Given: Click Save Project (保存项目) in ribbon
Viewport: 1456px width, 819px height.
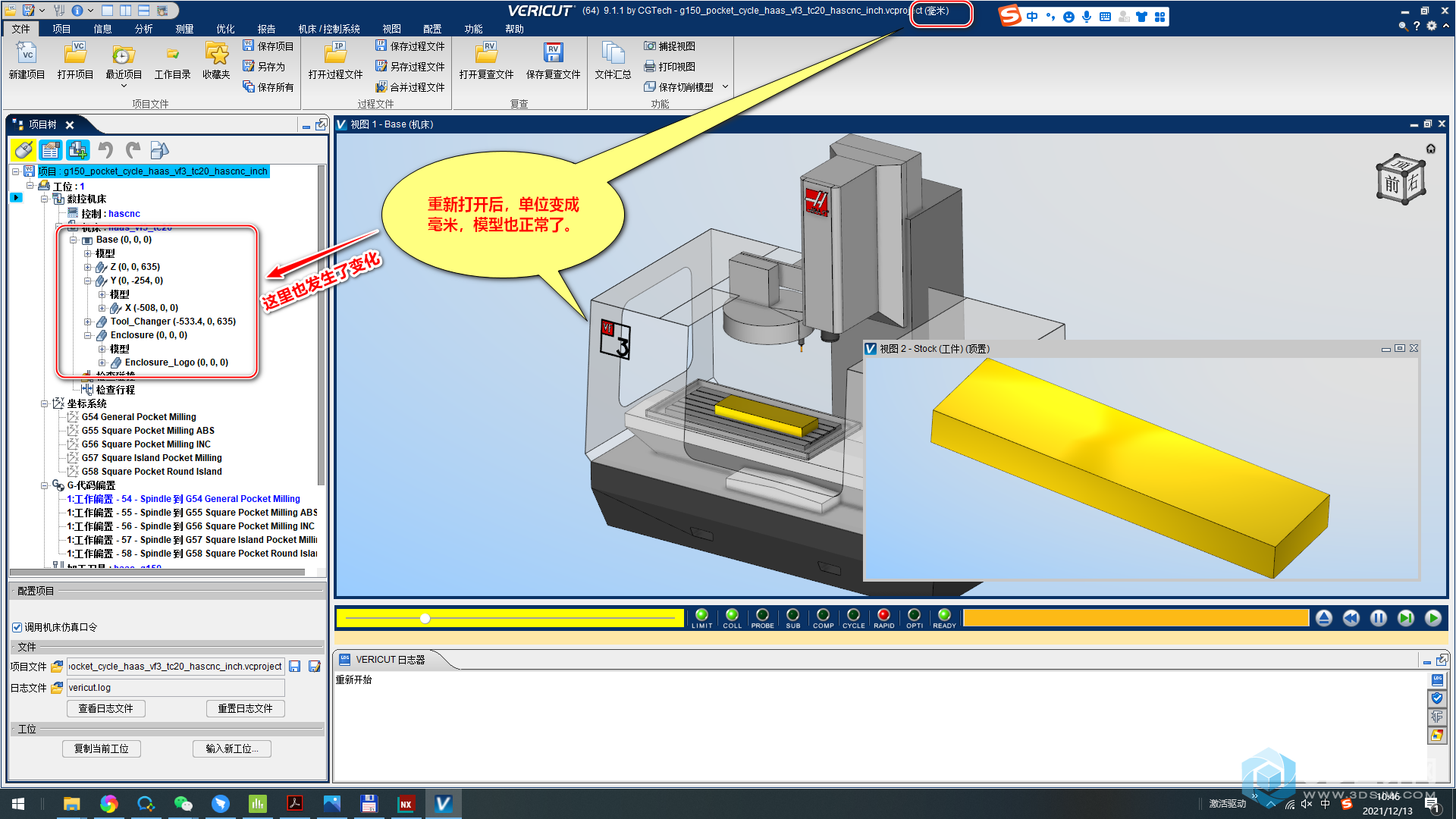Looking at the screenshot, I should coord(268,46).
